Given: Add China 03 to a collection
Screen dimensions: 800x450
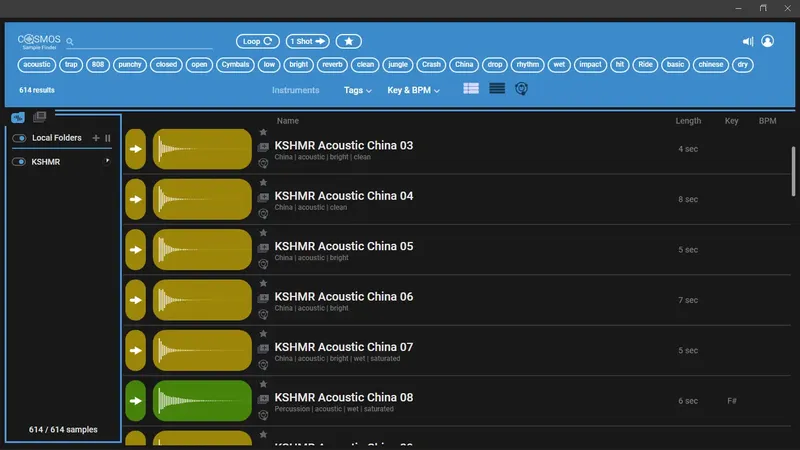Looking at the screenshot, I should pos(263,147).
